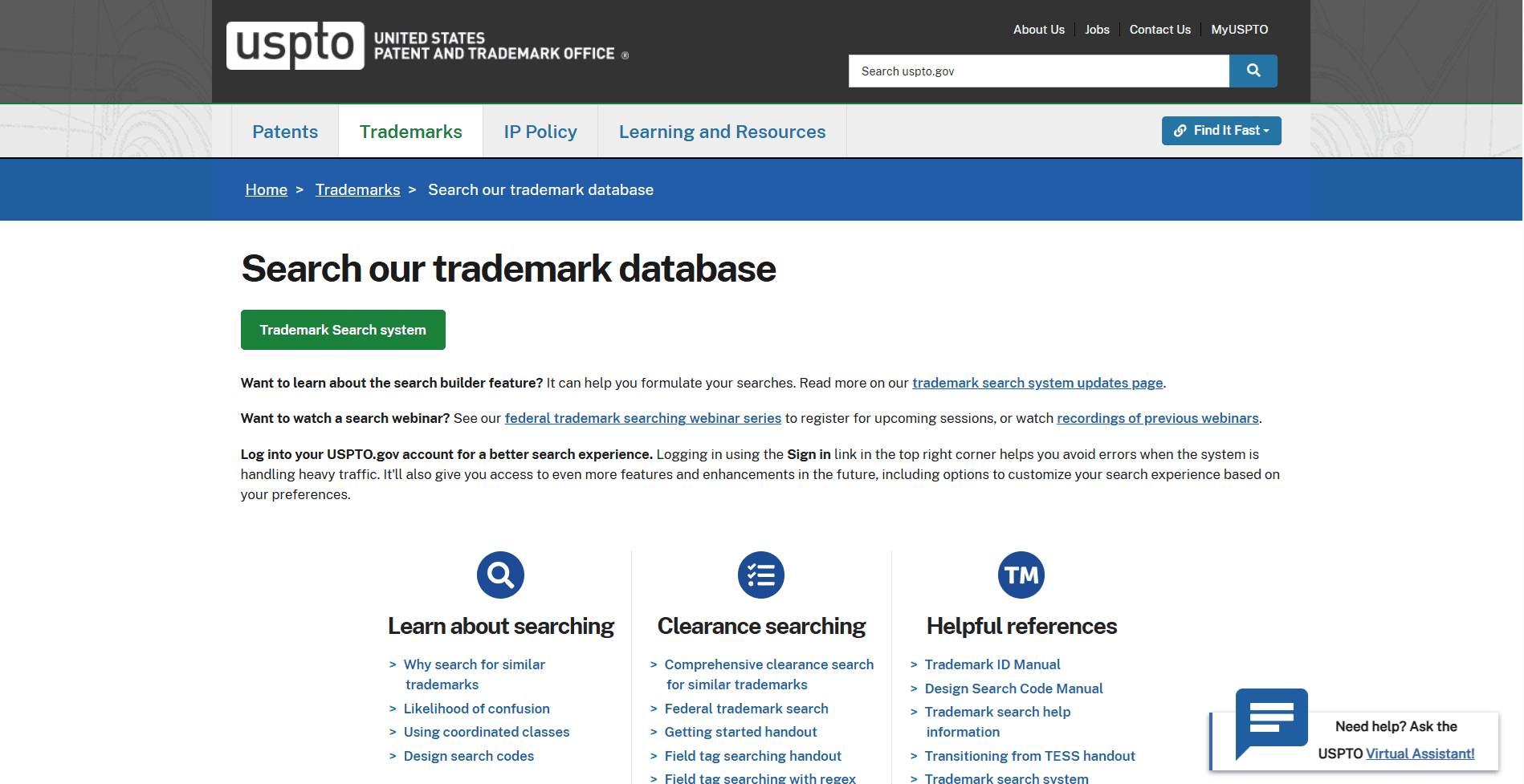Open the Trademarks menu
The width and height of the screenshot is (1524, 784).
click(410, 132)
